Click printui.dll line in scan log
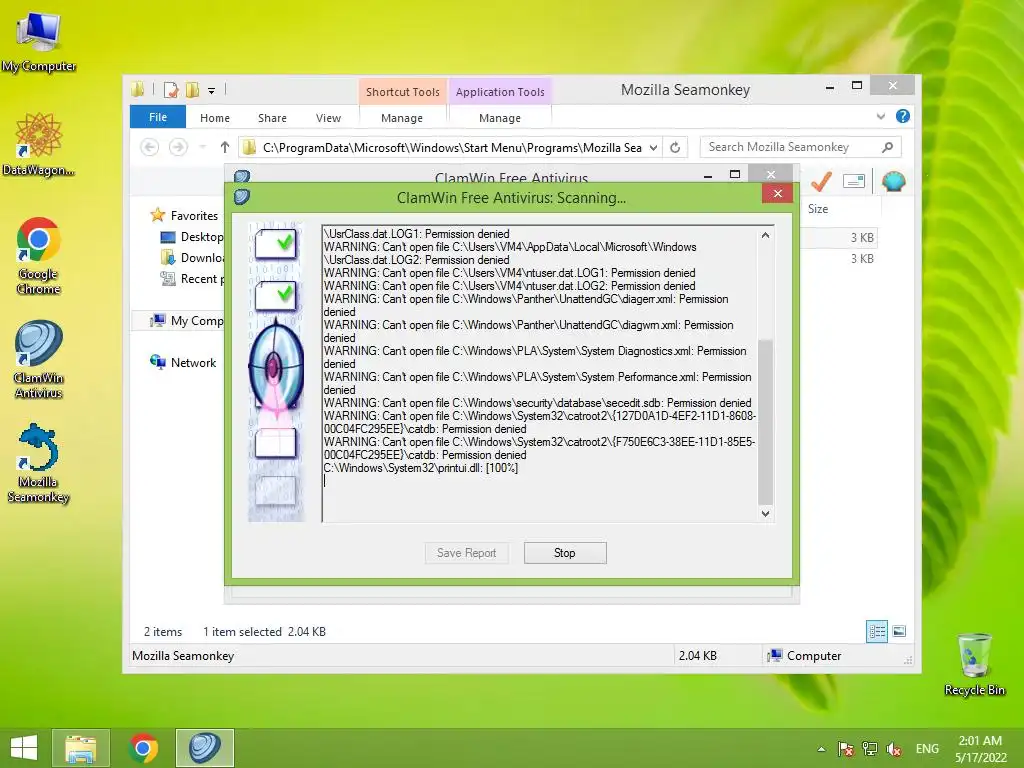 [x=421, y=468]
